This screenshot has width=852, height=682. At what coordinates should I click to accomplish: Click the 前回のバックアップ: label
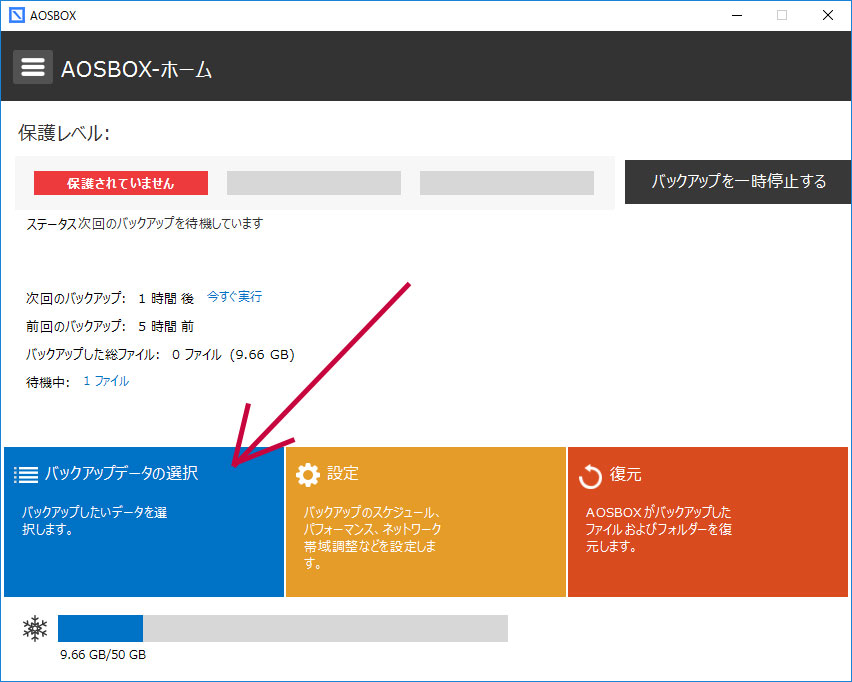(x=76, y=326)
